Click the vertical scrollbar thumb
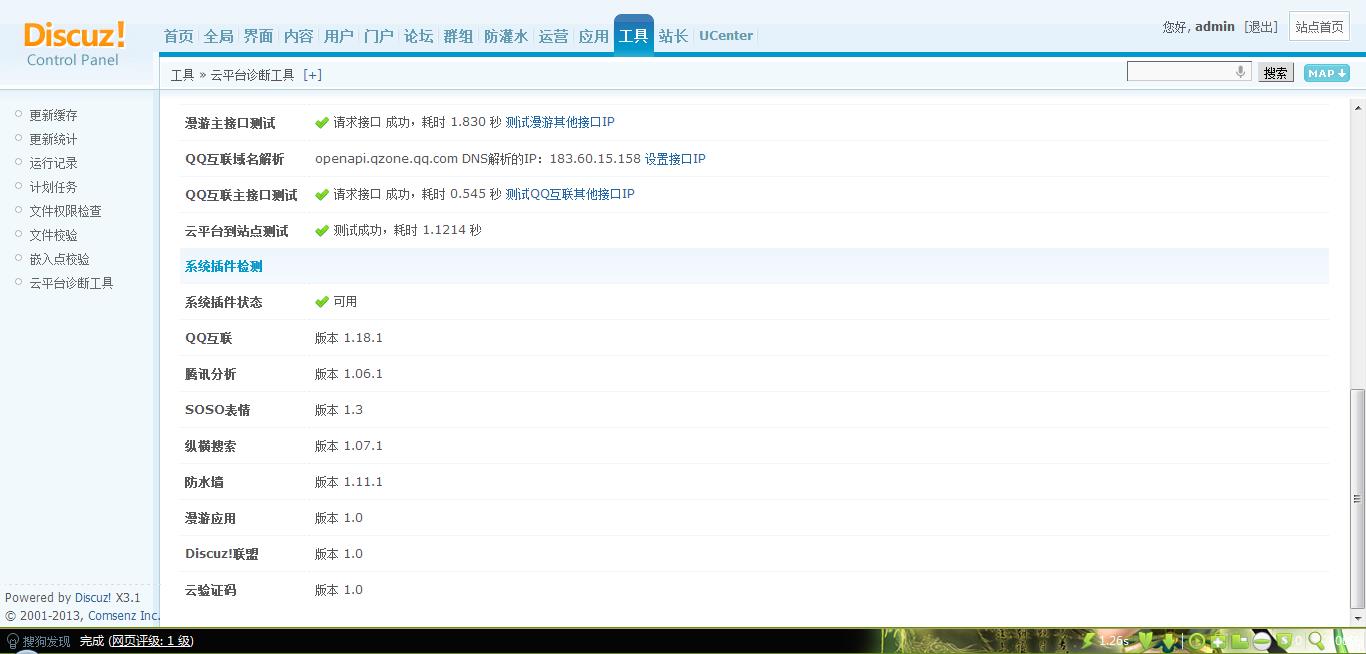This screenshot has height=654, width=1366. point(1357,498)
